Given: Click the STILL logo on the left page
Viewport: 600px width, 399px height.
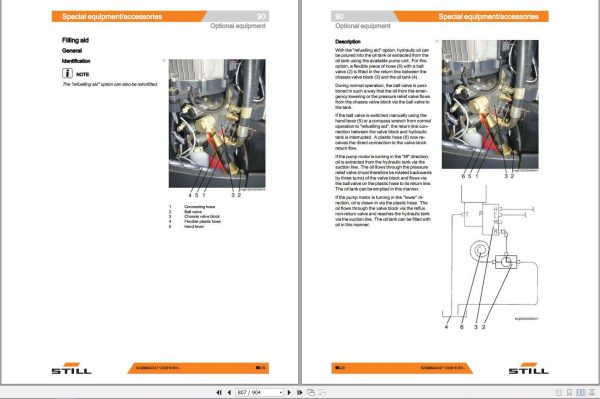Looking at the screenshot, I should [72, 368].
